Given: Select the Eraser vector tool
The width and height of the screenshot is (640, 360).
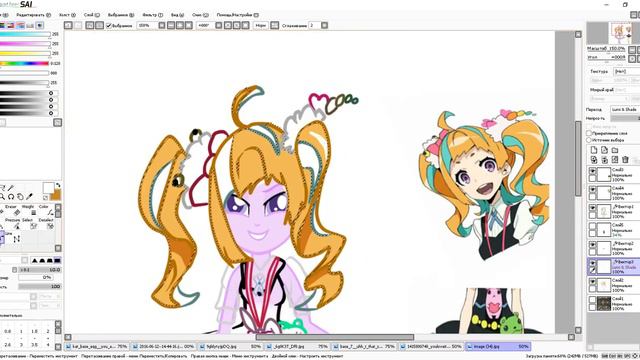Looking at the screenshot, I should tap(12, 210).
